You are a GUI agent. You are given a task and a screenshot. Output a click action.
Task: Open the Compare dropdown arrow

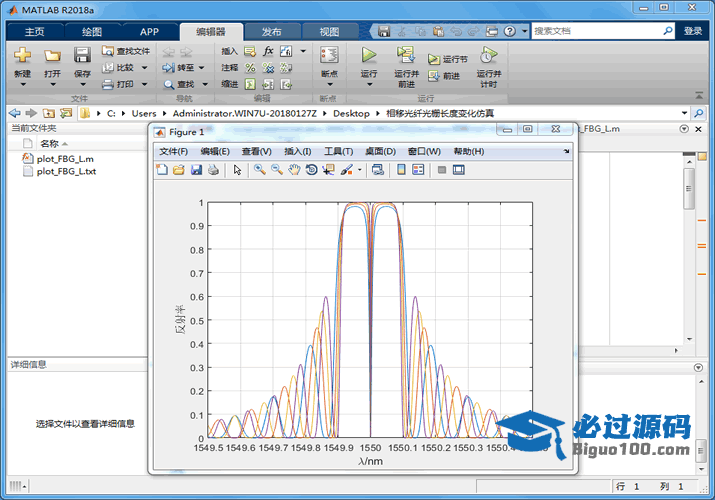coord(145,67)
